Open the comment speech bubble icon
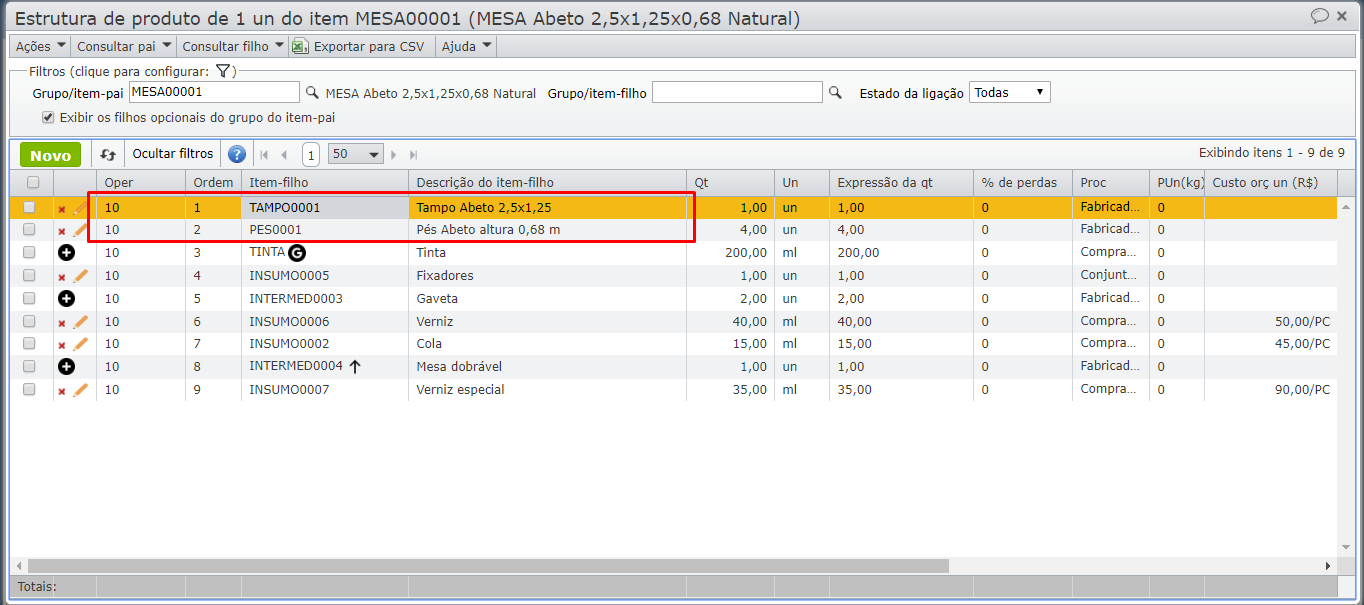Image resolution: width=1364 pixels, height=605 pixels. [1320, 16]
